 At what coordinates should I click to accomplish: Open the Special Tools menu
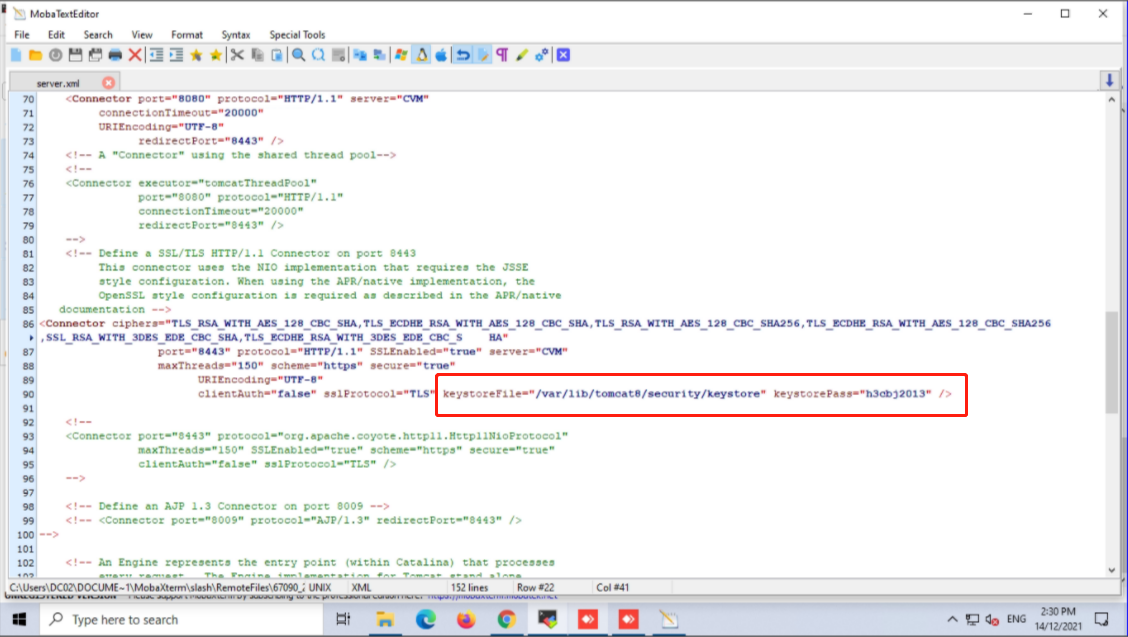pyautogui.click(x=297, y=35)
